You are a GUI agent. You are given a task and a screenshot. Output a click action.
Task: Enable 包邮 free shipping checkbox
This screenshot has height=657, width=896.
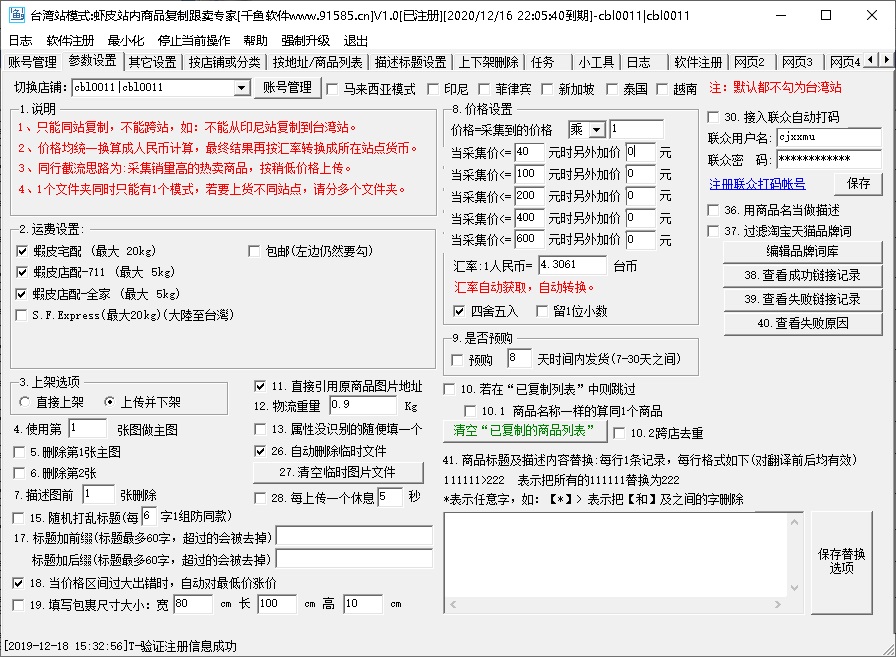[x=254, y=251]
